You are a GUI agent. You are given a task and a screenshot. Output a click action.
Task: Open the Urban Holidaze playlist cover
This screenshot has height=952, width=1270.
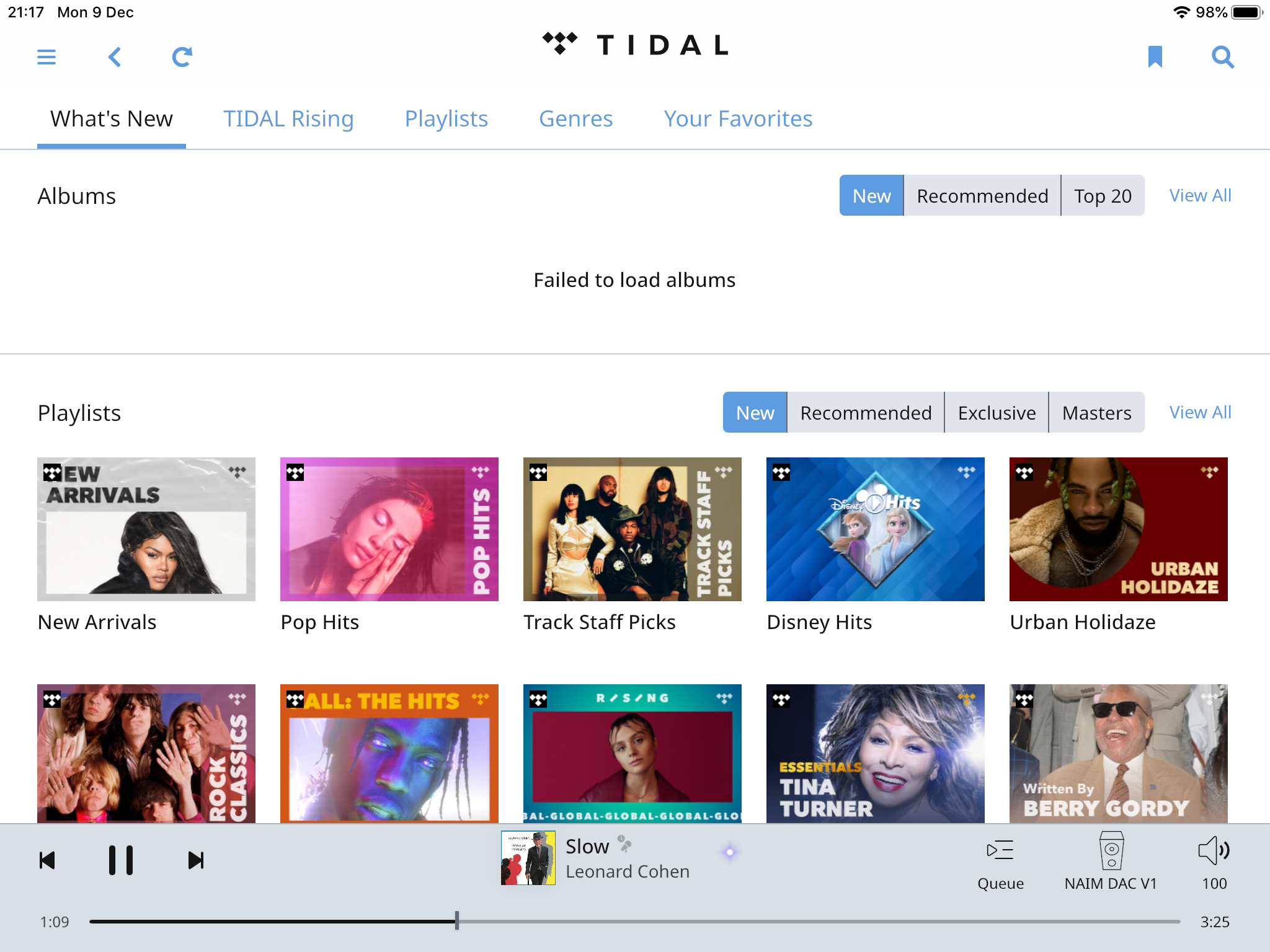pos(1119,529)
